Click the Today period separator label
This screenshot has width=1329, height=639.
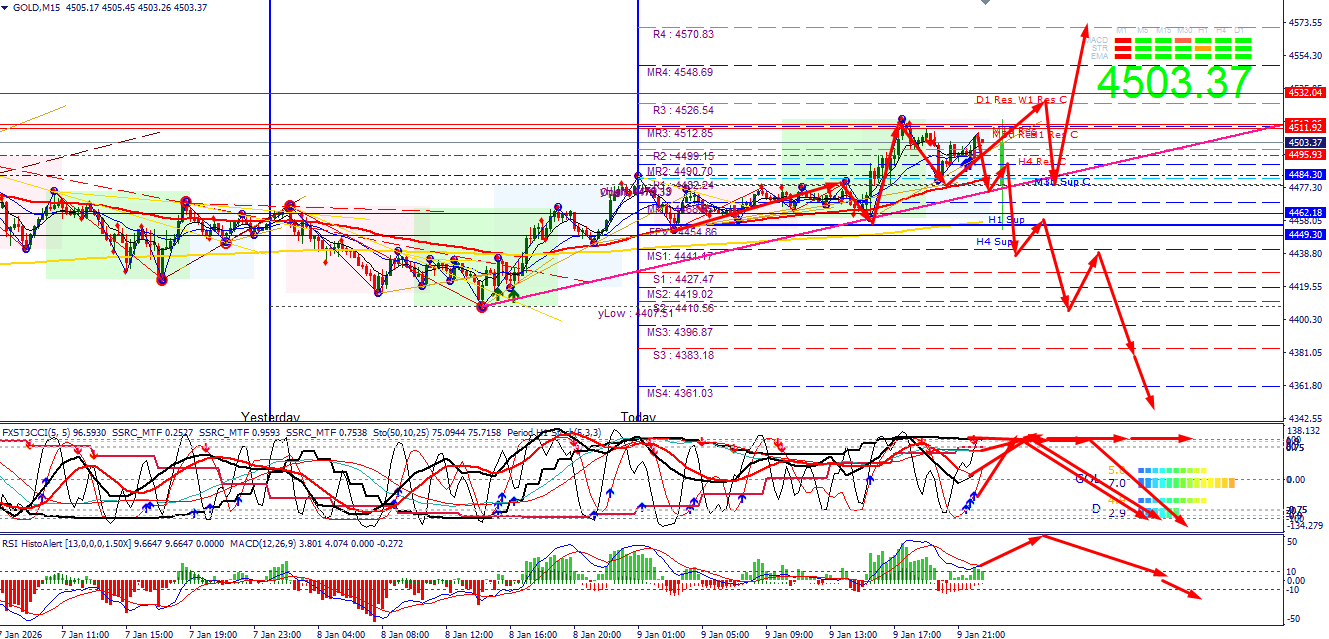tap(638, 416)
